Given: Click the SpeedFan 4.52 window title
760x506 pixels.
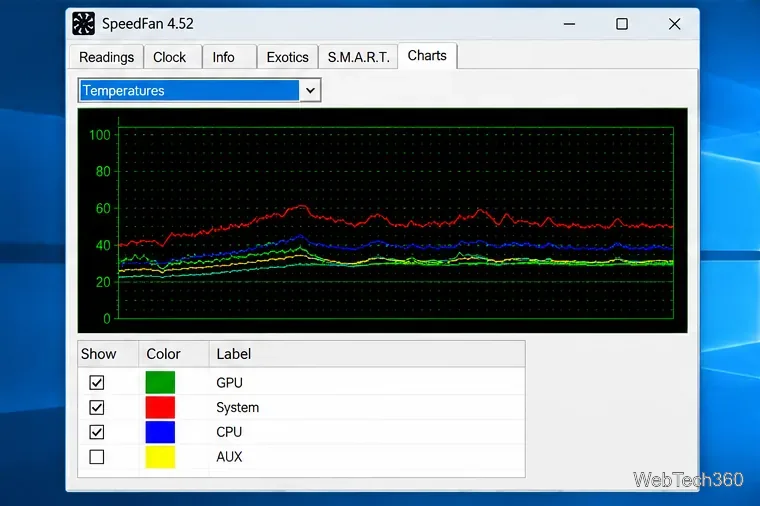Looking at the screenshot, I should (148, 24).
